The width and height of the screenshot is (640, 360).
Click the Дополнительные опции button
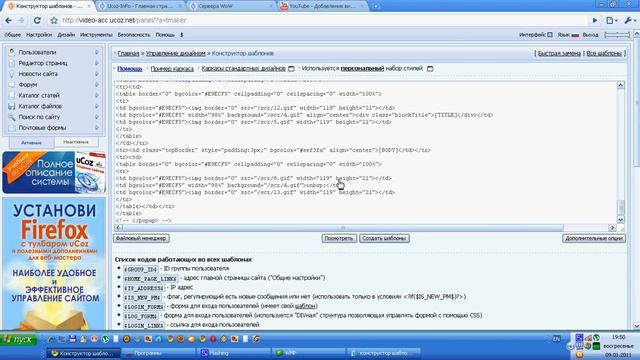pos(594,238)
